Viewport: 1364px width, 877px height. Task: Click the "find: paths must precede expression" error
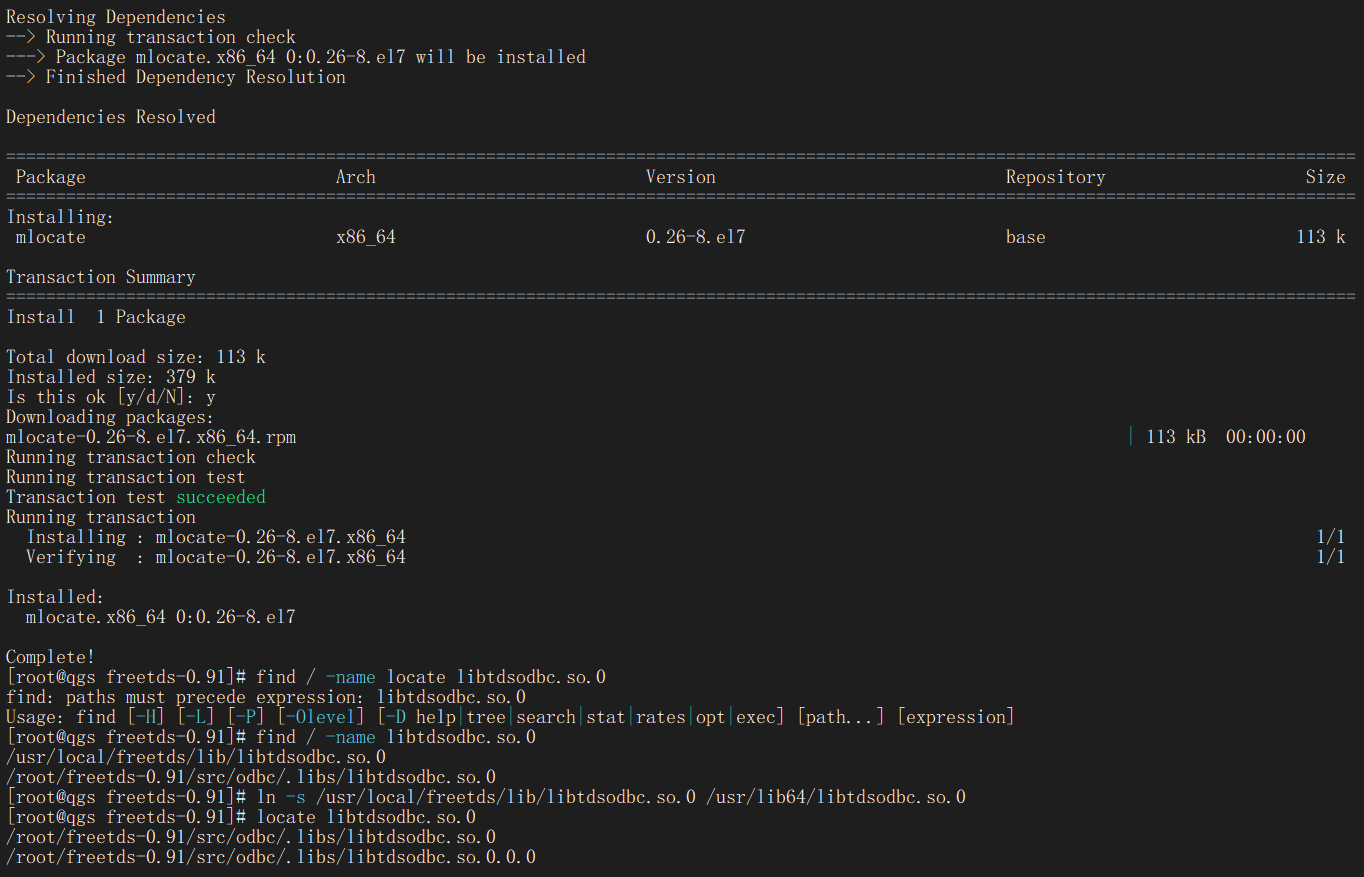(265, 697)
